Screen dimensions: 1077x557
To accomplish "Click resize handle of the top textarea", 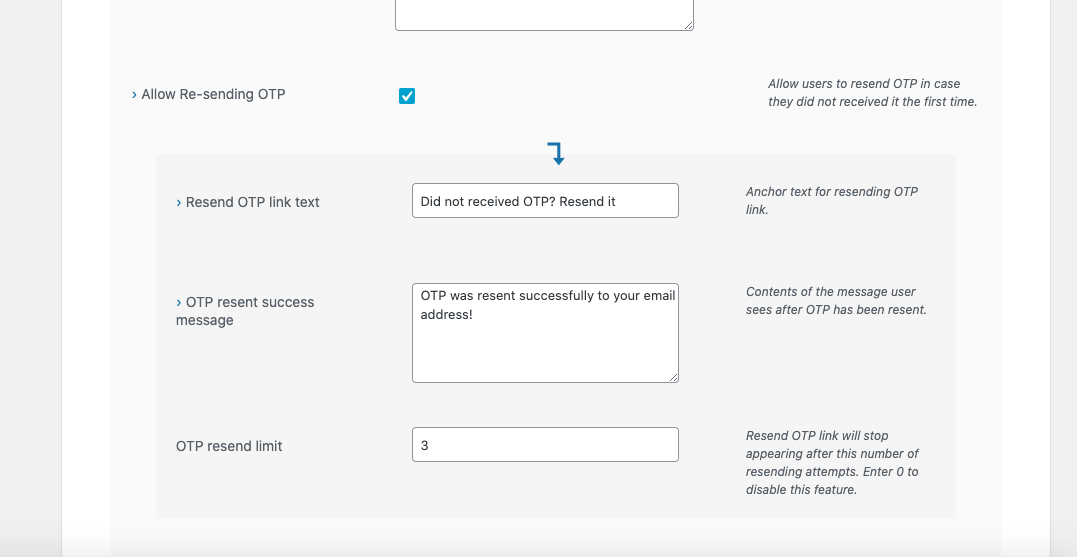I will (688, 25).
